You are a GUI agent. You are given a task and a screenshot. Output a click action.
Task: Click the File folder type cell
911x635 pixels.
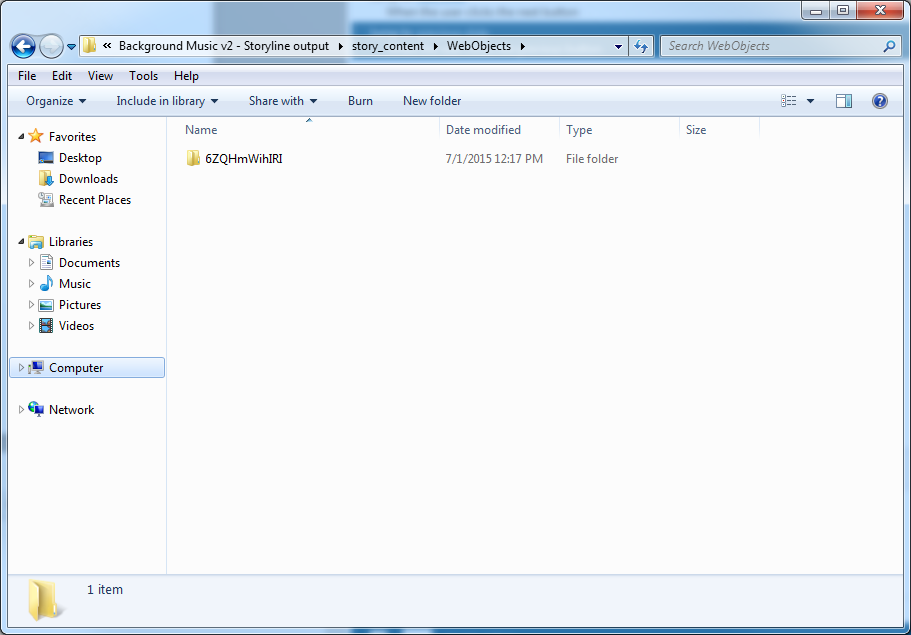591,159
